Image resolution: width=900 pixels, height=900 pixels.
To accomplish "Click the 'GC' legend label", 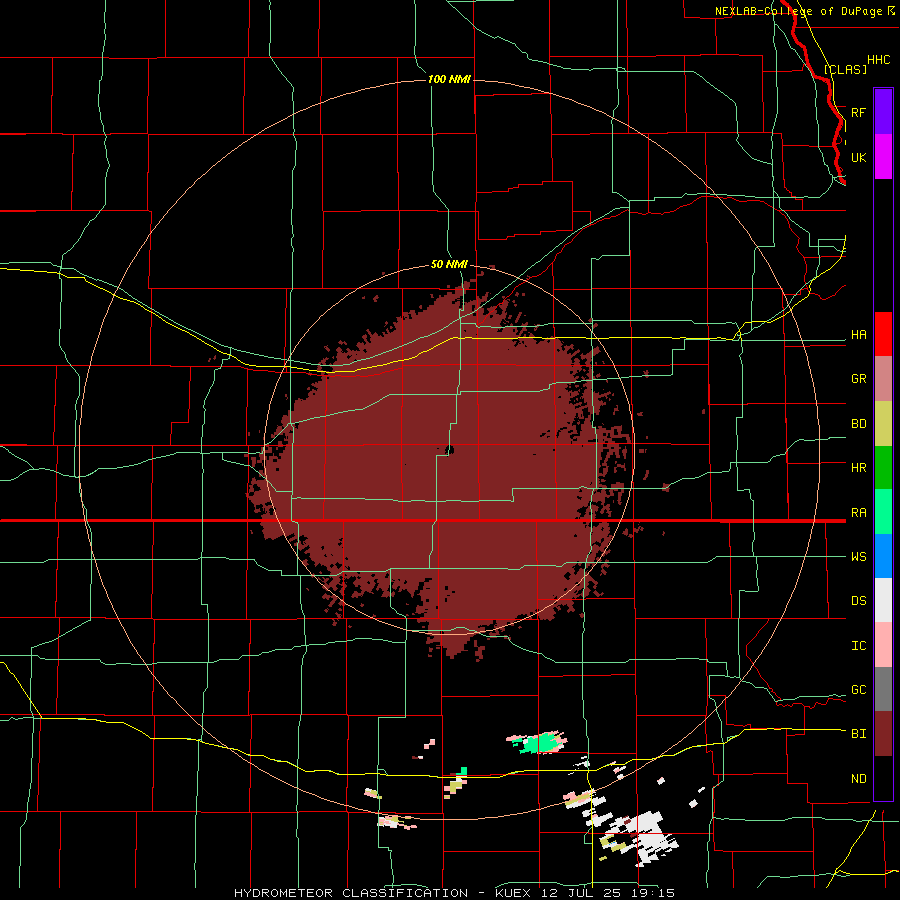I will pyautogui.click(x=858, y=690).
